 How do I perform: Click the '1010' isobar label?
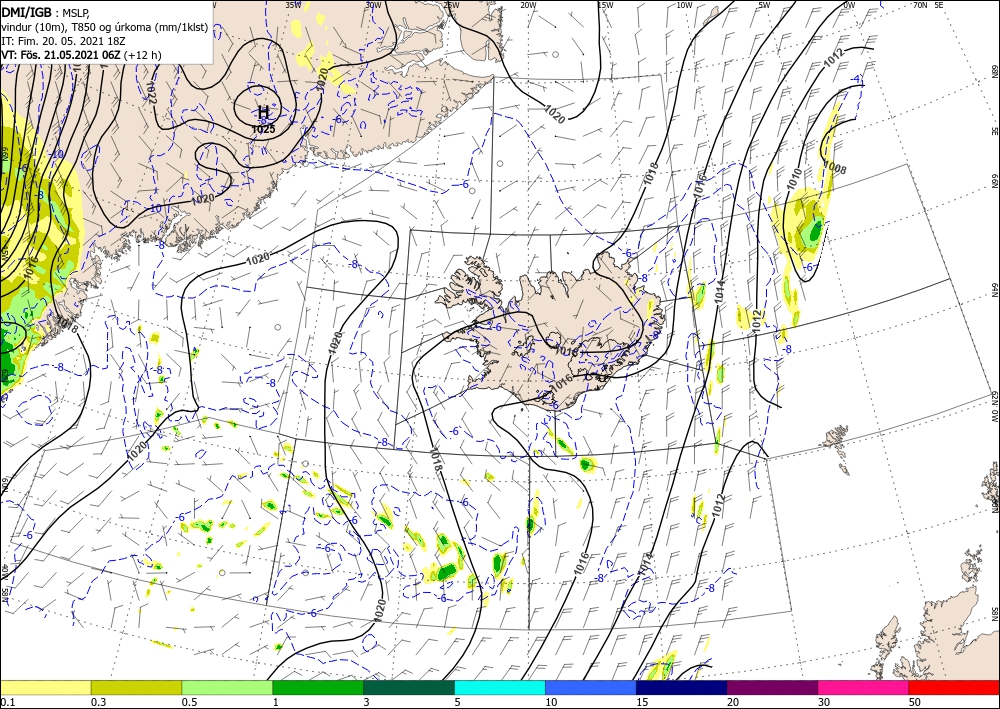(794, 180)
